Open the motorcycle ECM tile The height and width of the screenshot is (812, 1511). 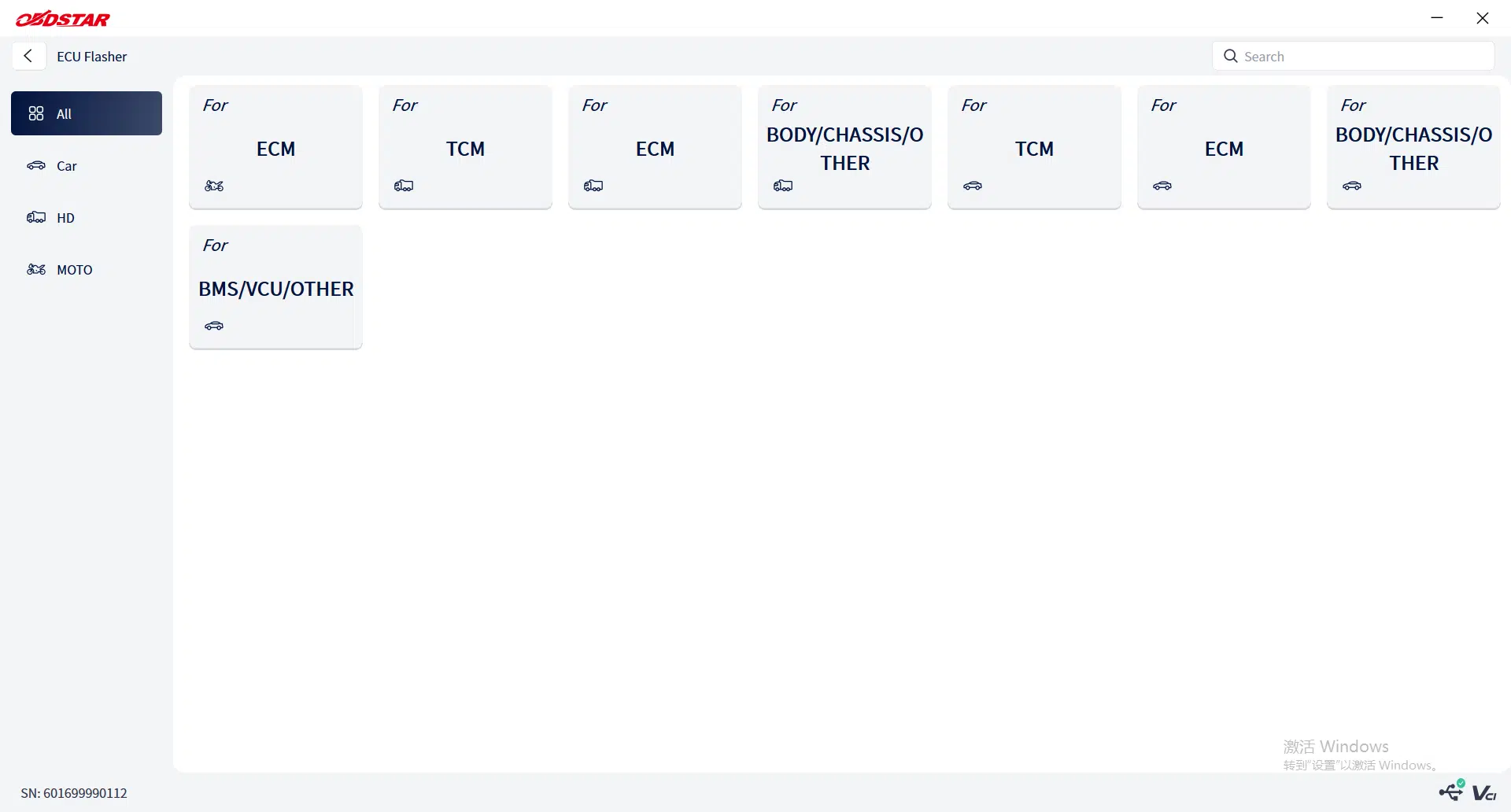click(275, 147)
